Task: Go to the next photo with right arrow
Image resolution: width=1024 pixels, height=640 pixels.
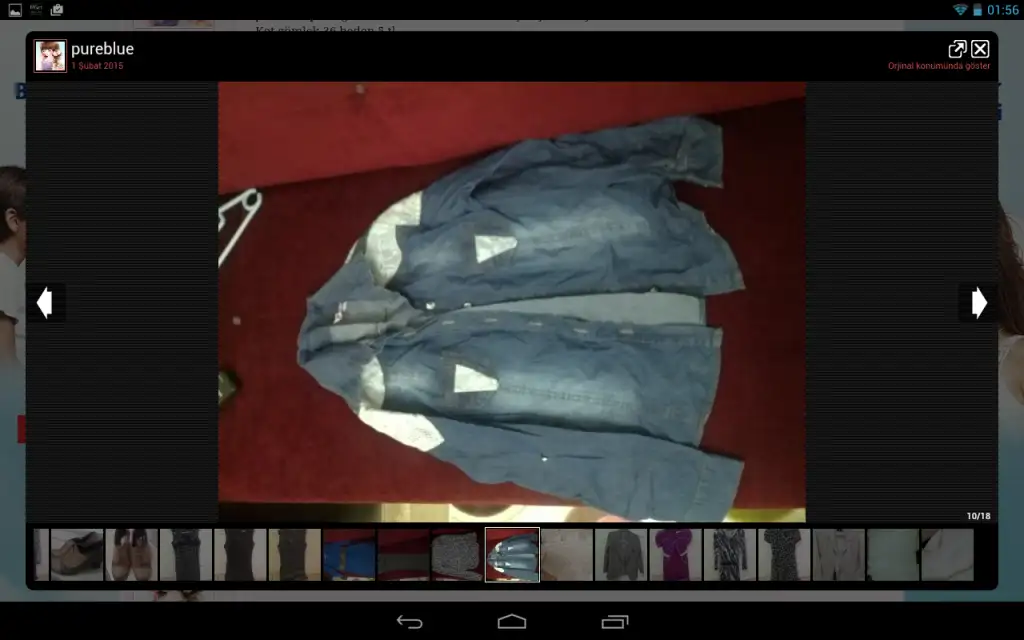Action: [x=979, y=302]
